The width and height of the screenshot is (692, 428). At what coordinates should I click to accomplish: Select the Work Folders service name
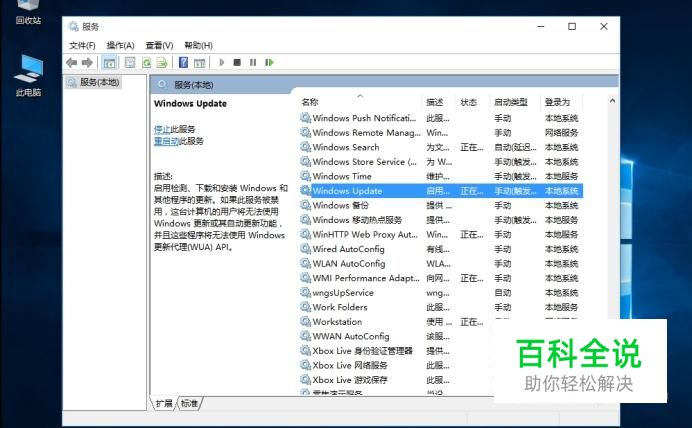tap(340, 308)
